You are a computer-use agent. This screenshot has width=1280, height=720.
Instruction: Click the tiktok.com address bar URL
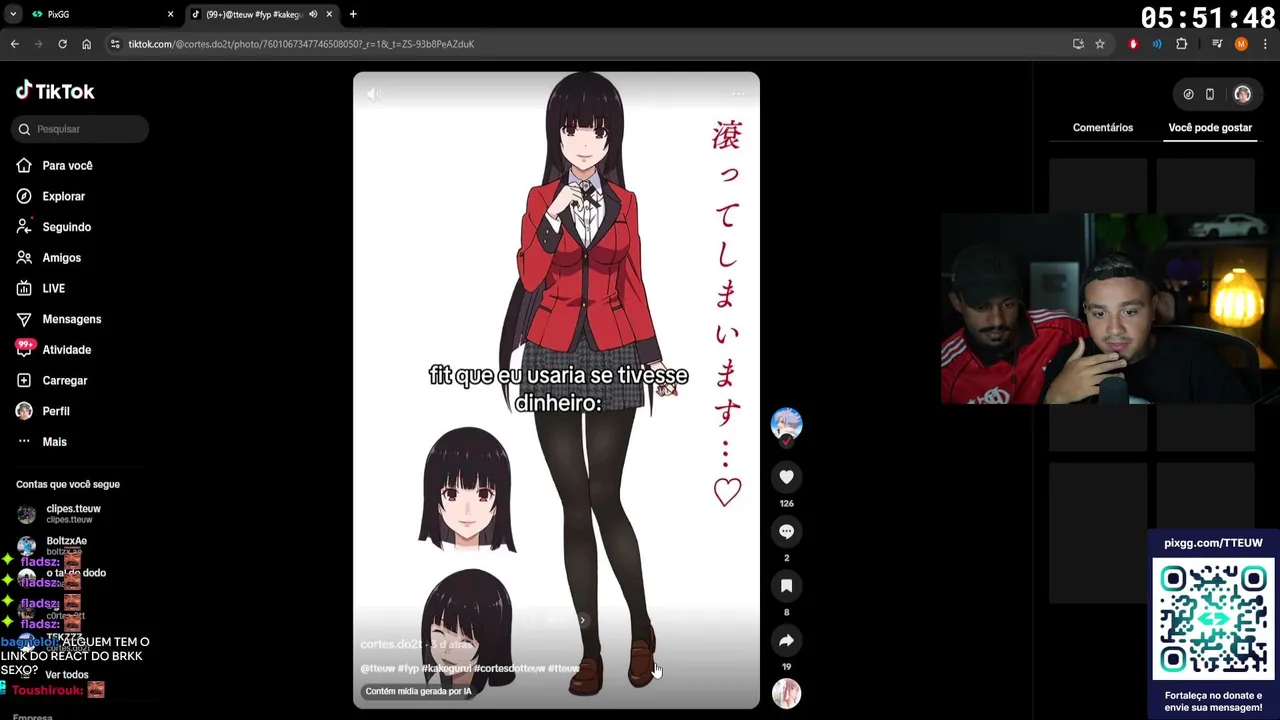[301, 44]
